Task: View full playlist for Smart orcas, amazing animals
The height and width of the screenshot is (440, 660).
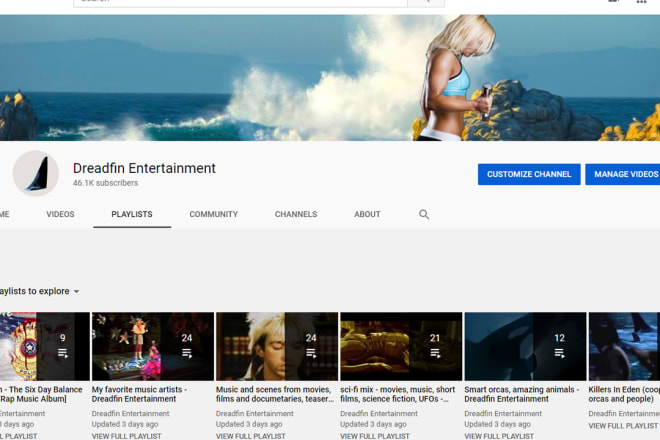Action: click(x=499, y=436)
